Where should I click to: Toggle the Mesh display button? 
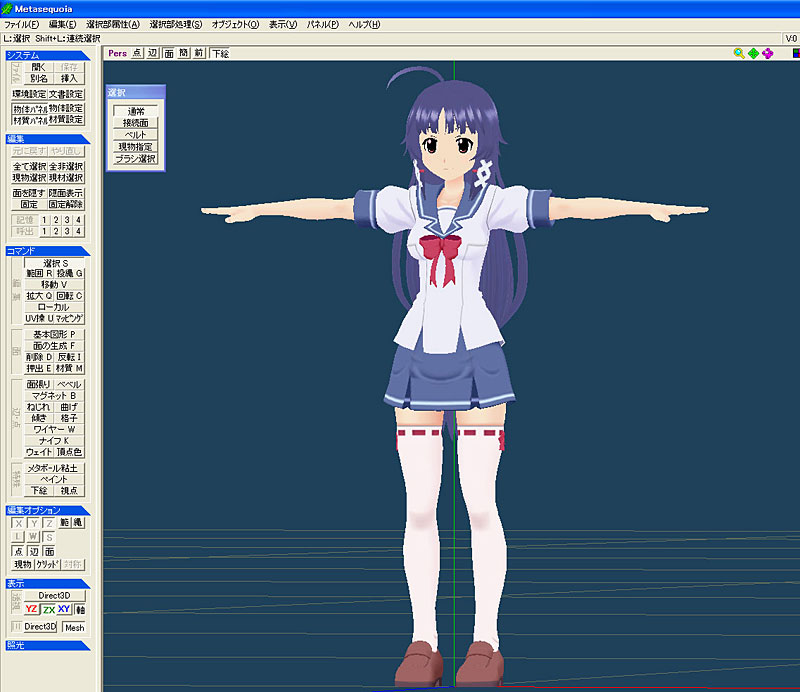(74, 627)
